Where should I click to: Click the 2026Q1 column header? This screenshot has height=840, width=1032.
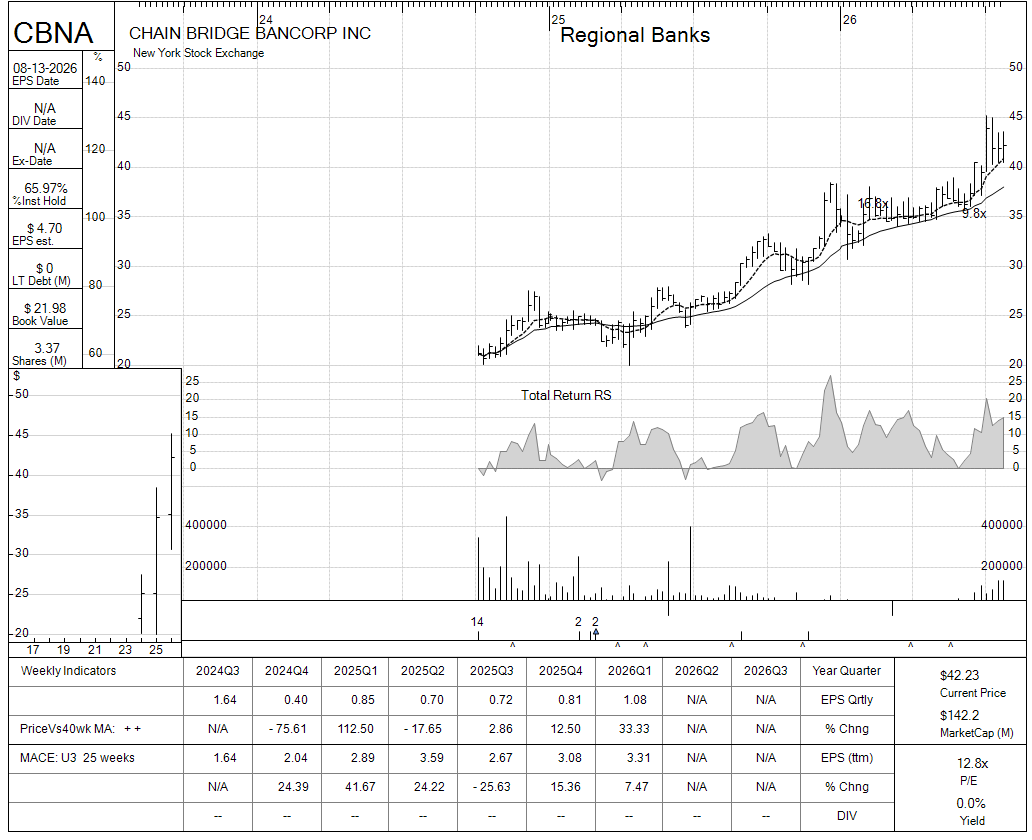pos(629,671)
